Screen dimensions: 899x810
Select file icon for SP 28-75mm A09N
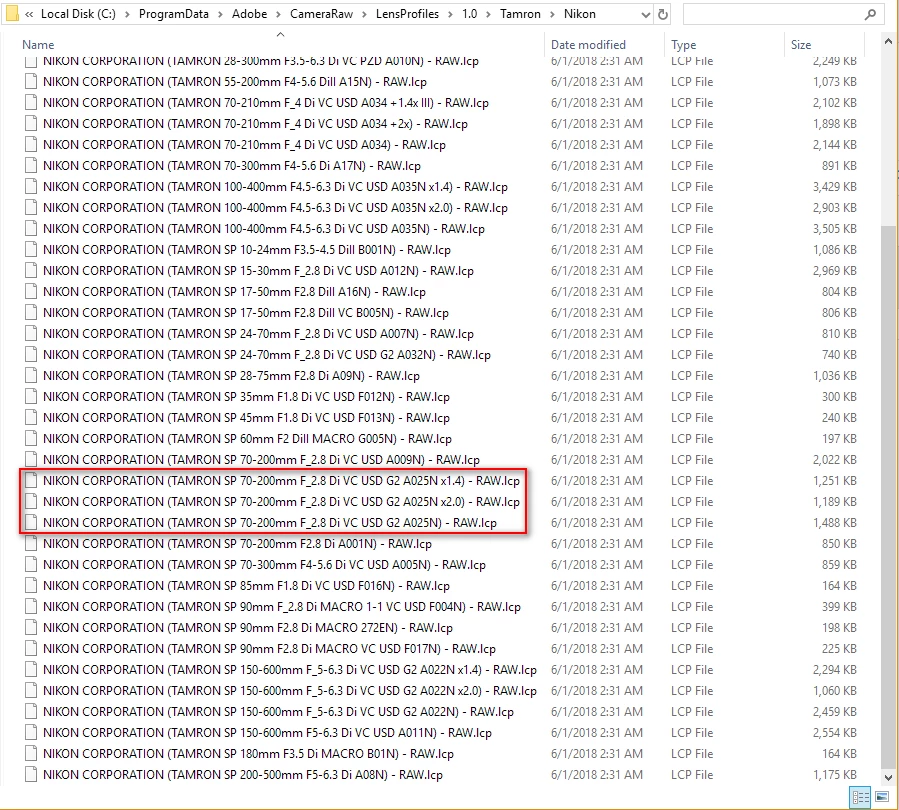pos(31,375)
